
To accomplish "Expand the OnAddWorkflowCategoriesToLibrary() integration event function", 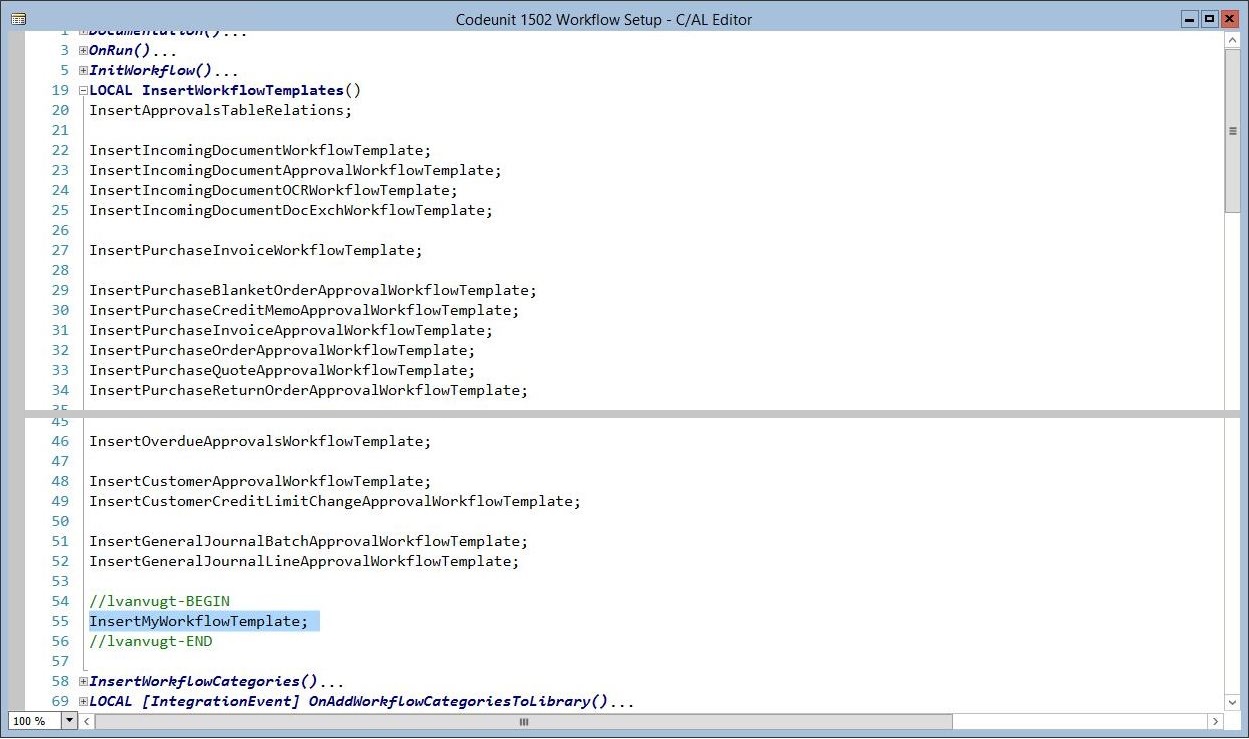I will 83,701.
